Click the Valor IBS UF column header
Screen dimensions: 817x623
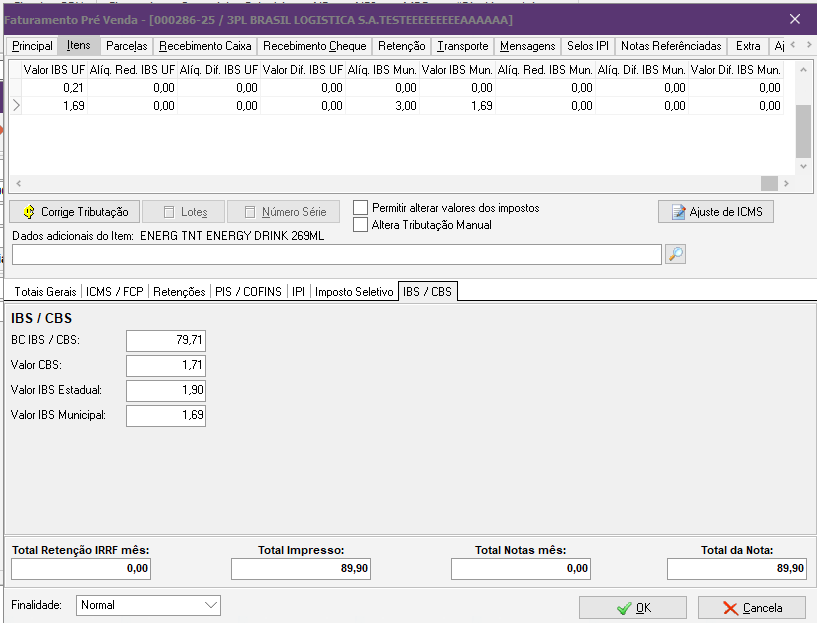point(54,70)
